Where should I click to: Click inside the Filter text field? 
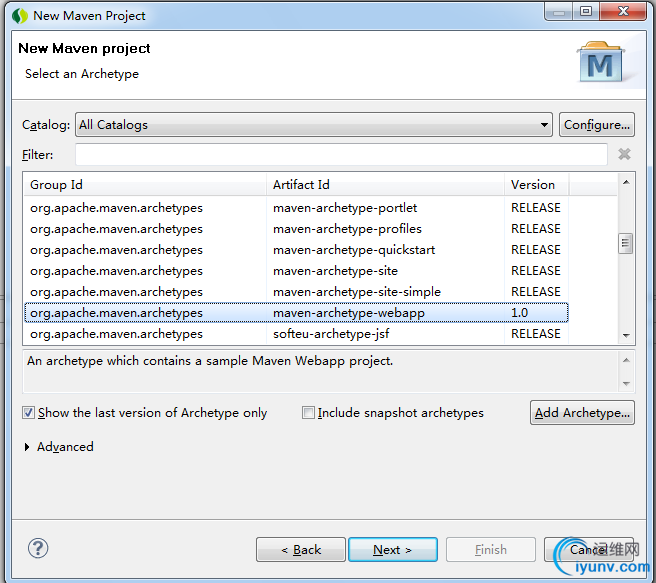point(341,154)
